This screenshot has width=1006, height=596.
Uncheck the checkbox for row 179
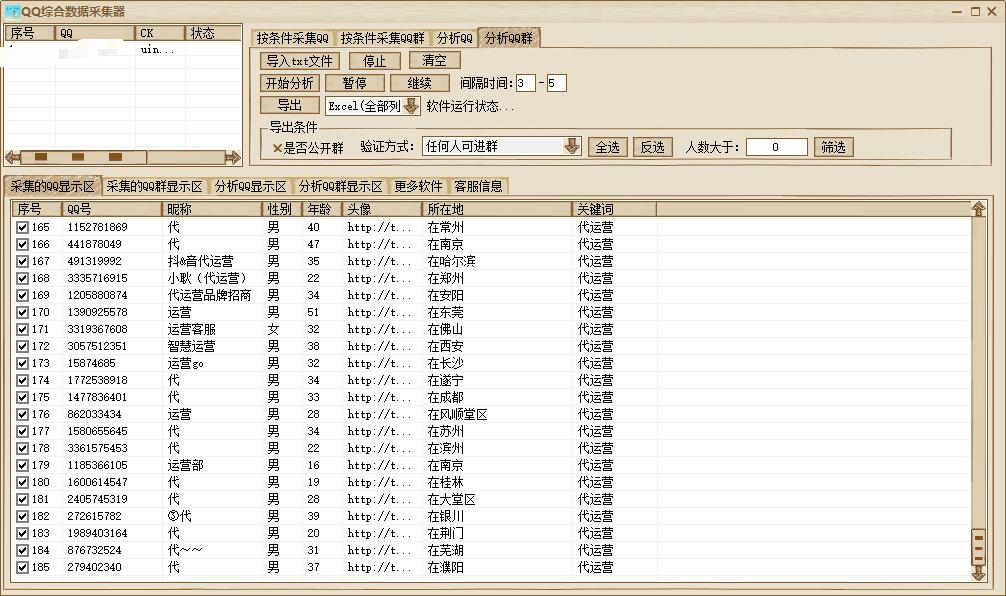click(22, 465)
